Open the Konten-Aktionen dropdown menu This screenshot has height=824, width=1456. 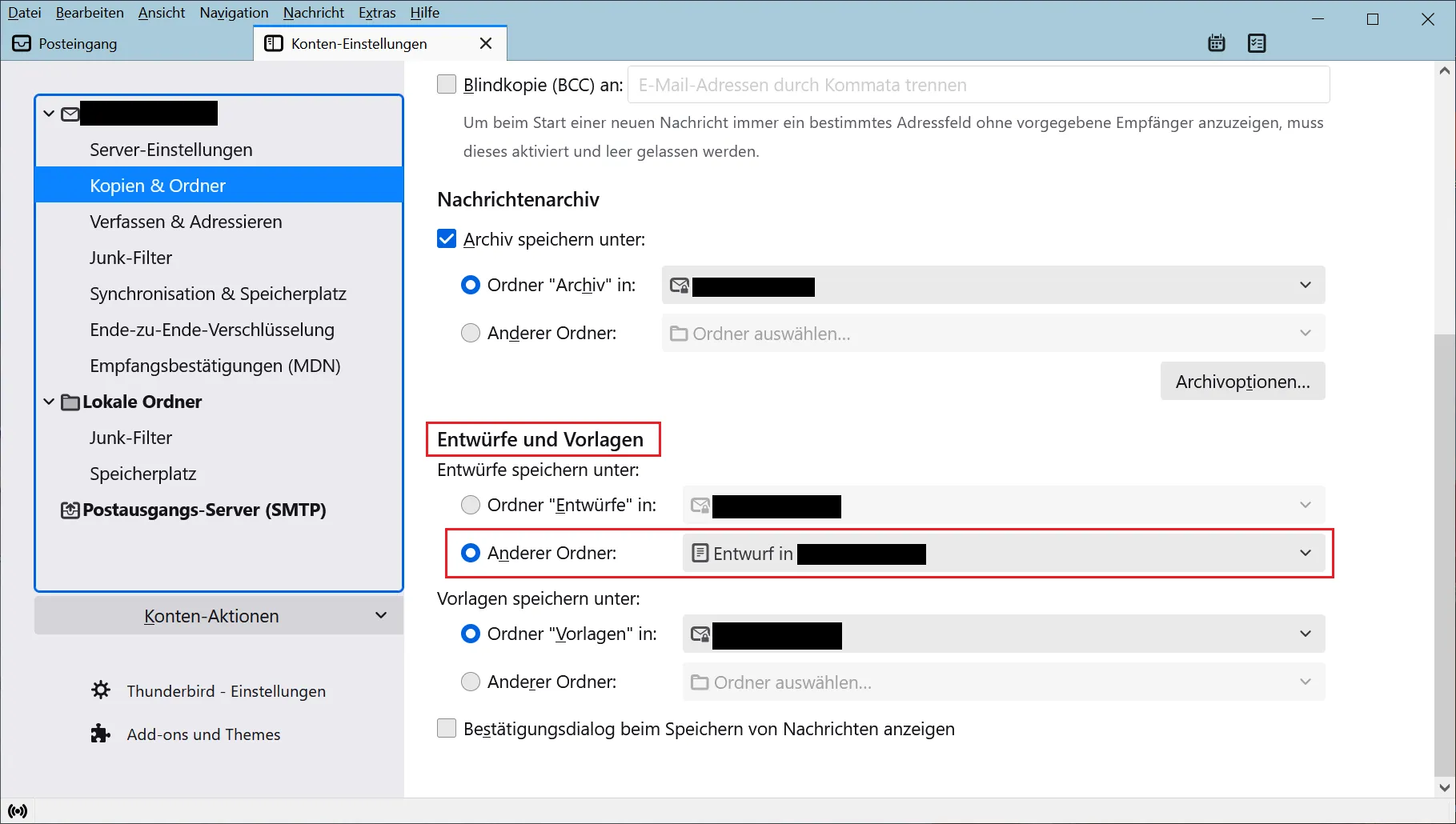pyautogui.click(x=219, y=616)
